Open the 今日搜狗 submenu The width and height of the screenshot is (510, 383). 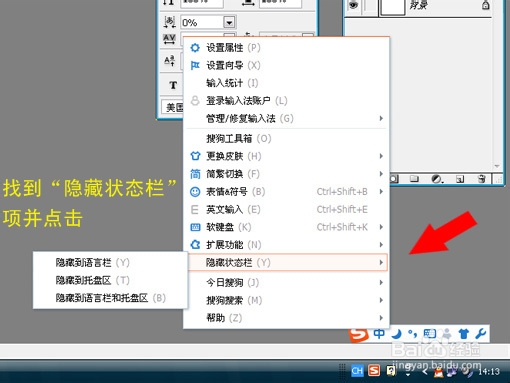[x=287, y=283]
